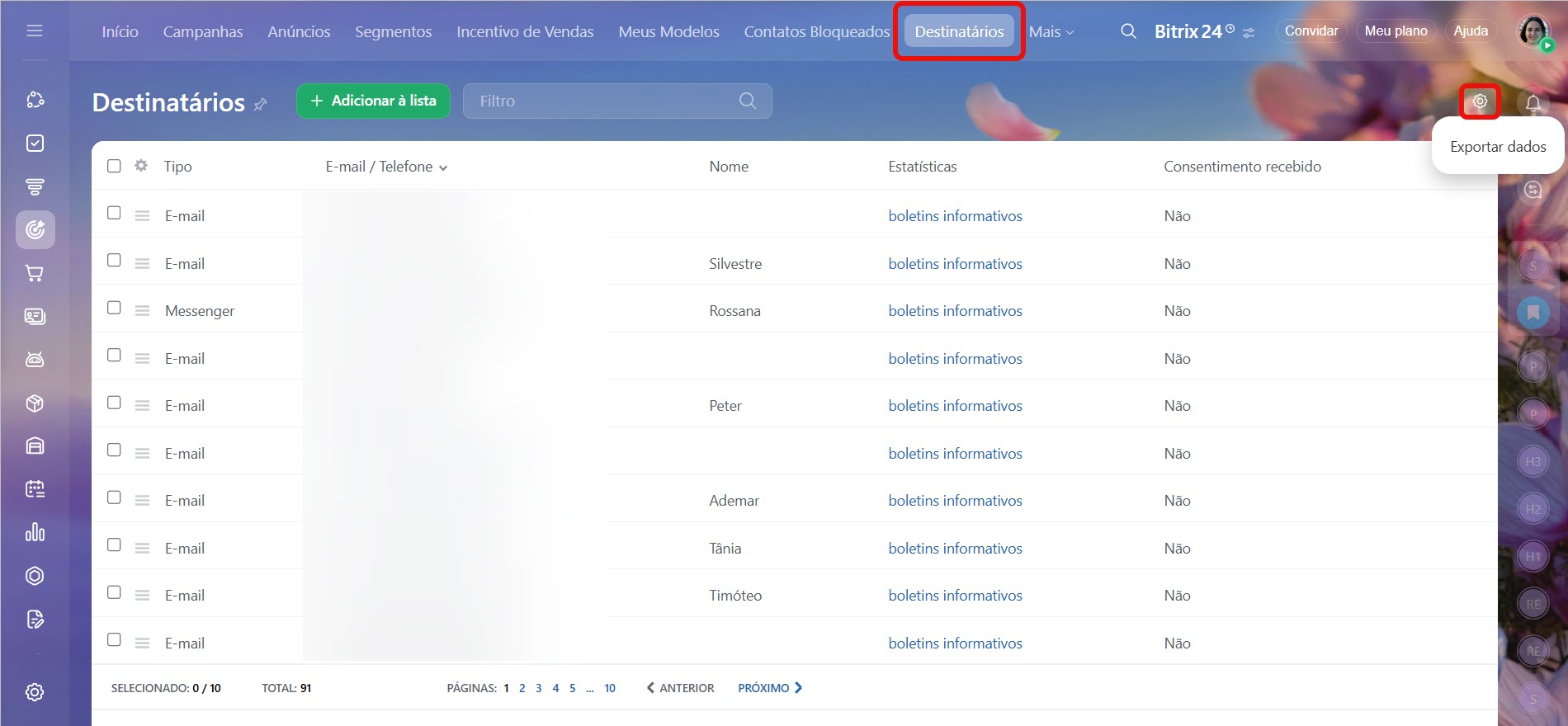Click the Adicionar à lista button
This screenshot has height=726, width=1568.
click(x=373, y=101)
